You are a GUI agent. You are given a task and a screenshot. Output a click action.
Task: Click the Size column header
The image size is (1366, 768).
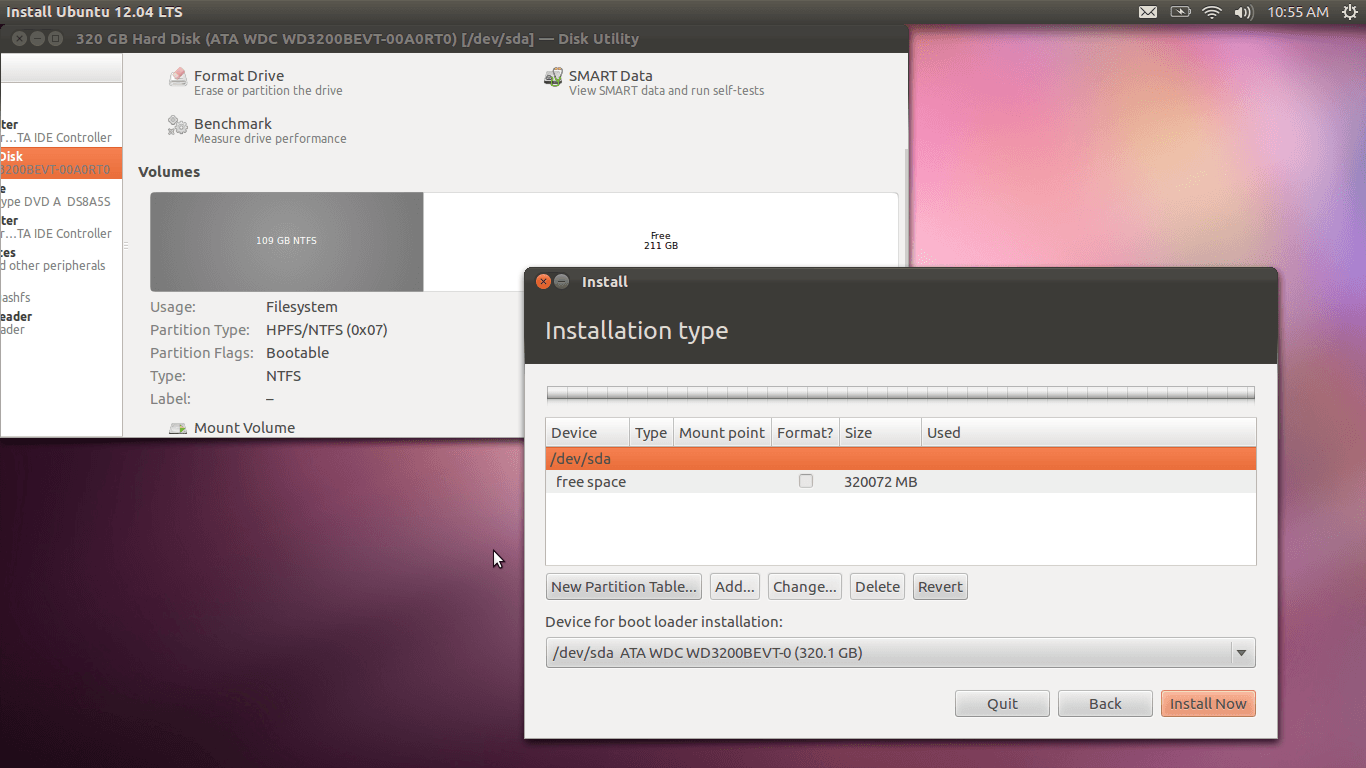[x=880, y=433]
